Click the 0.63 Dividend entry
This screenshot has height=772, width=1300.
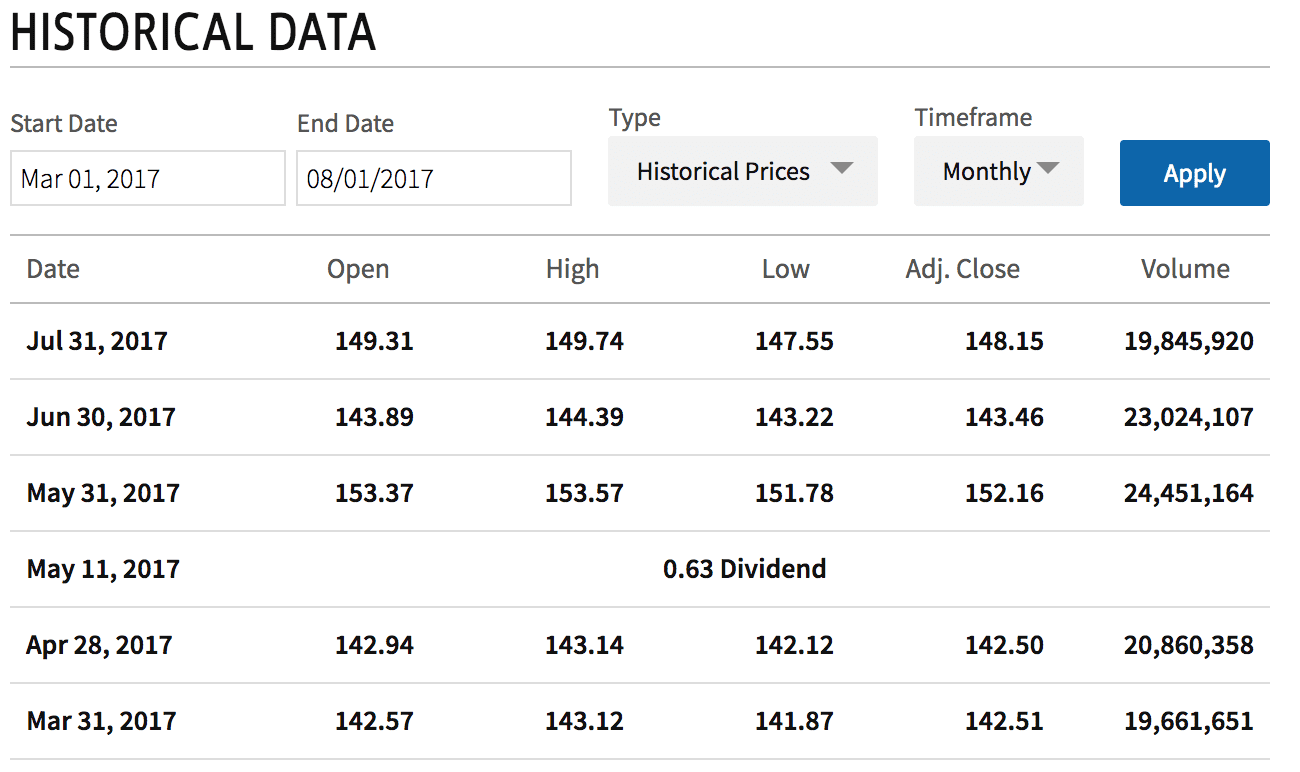tap(744, 569)
